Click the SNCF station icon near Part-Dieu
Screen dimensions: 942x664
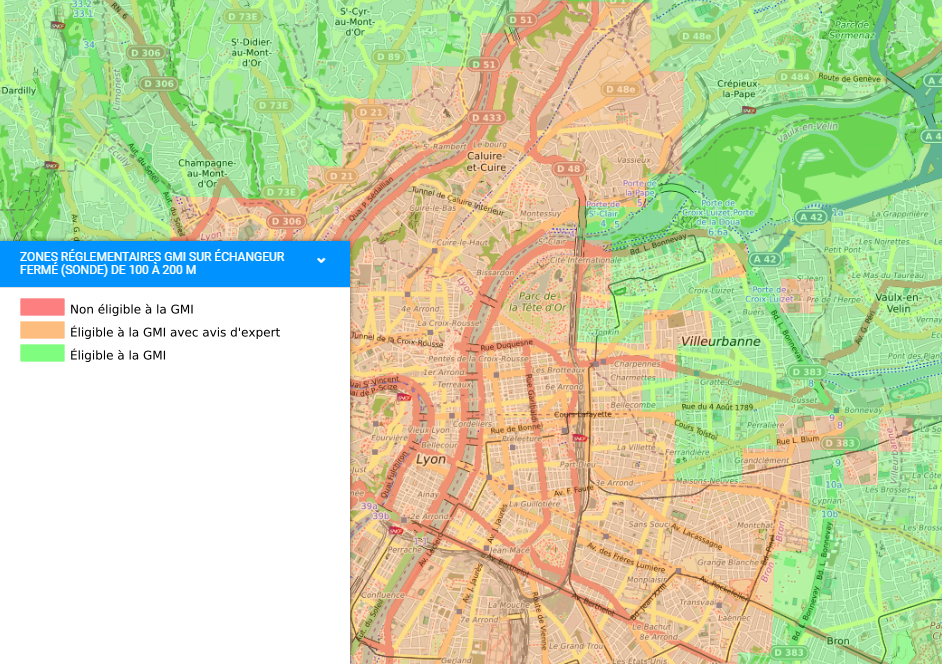tap(579, 438)
